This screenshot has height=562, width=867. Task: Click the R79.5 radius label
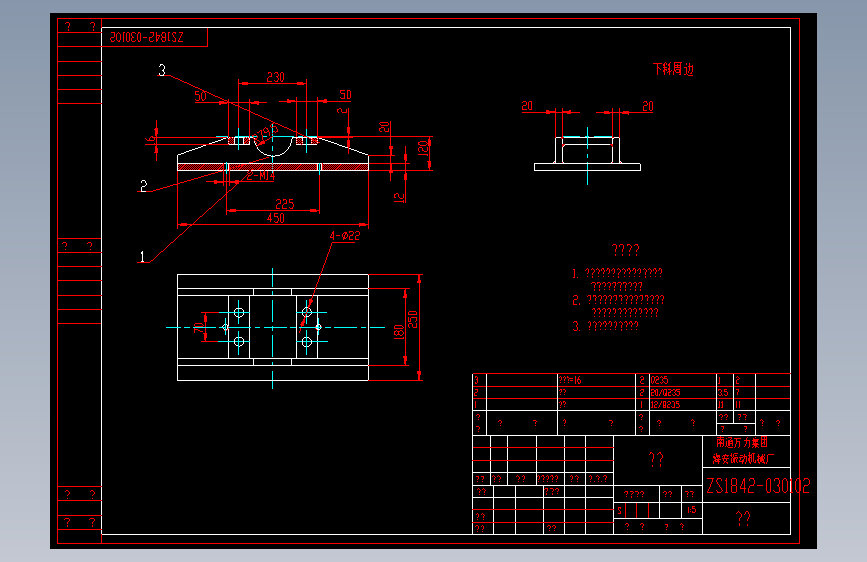click(265, 133)
